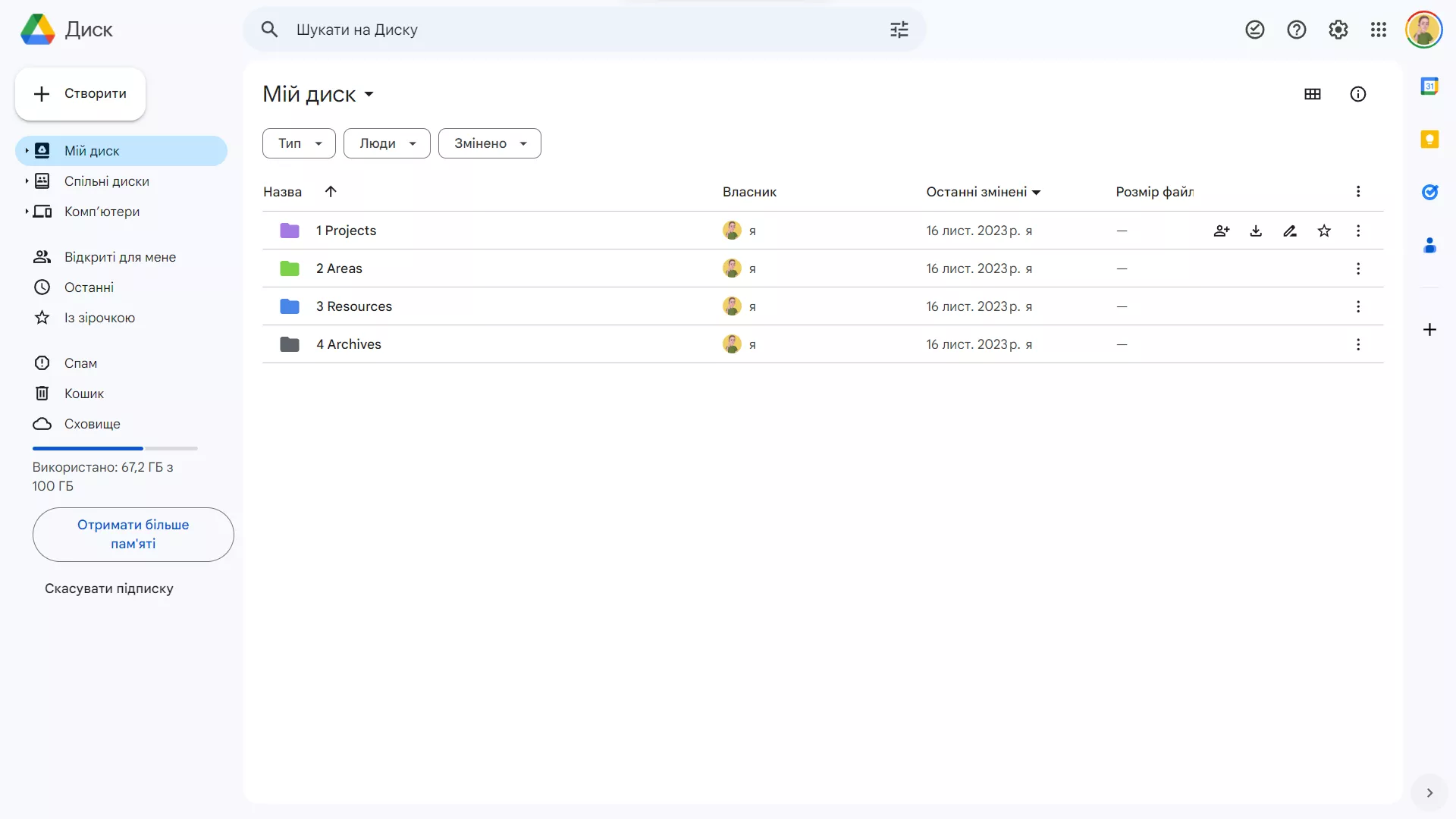The width and height of the screenshot is (1456, 819).
Task: Switch to grid layout view
Action: [1313, 94]
